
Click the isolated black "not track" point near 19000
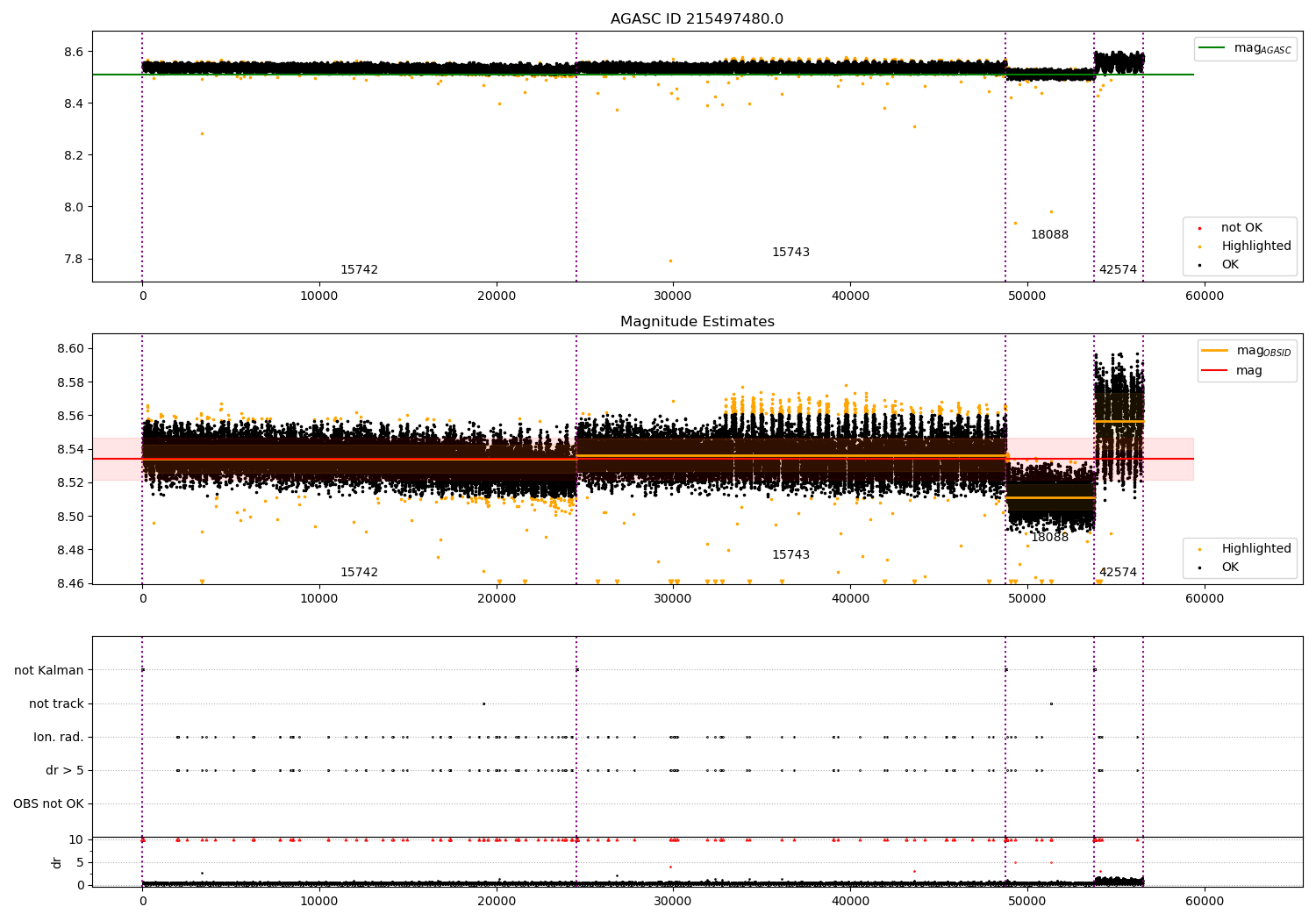[483, 703]
